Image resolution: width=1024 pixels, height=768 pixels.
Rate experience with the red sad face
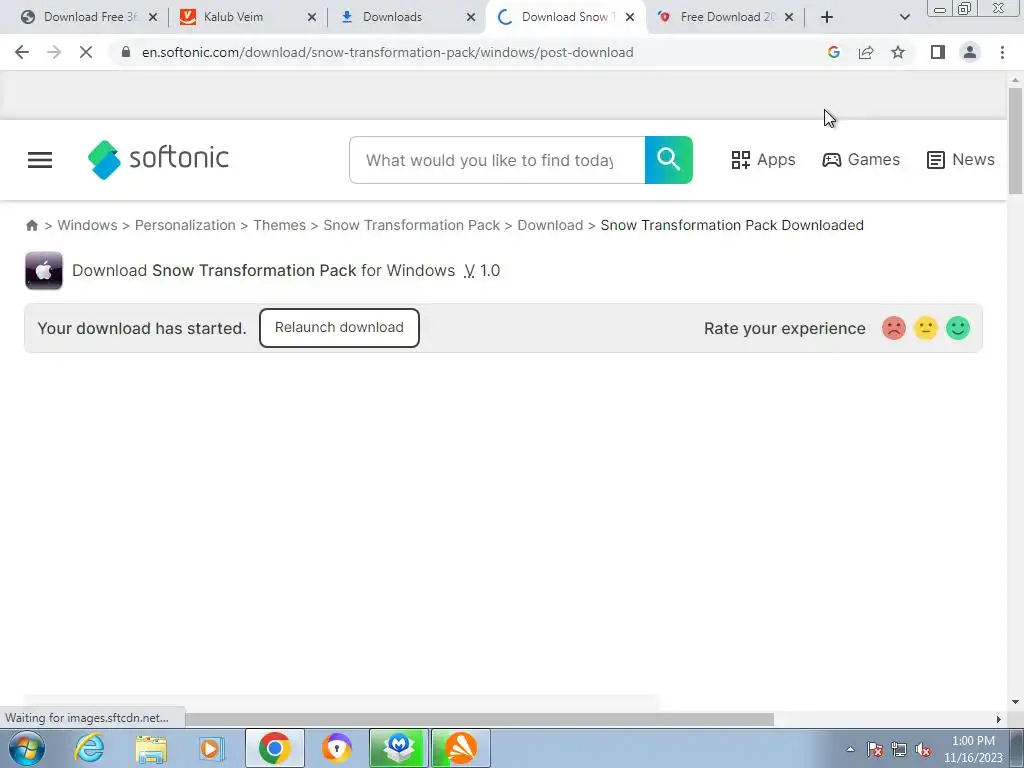(893, 328)
